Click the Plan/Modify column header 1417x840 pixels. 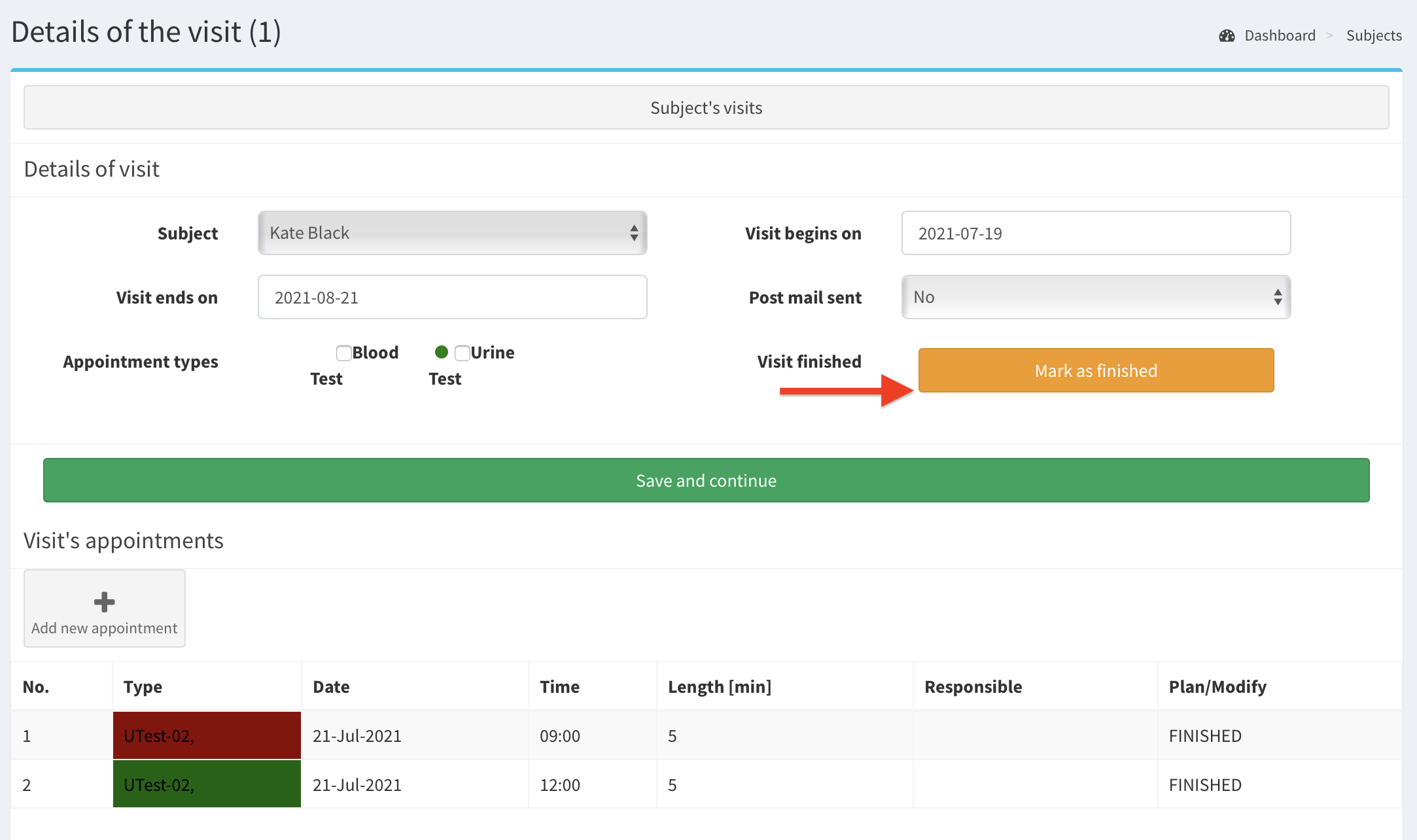click(1217, 687)
